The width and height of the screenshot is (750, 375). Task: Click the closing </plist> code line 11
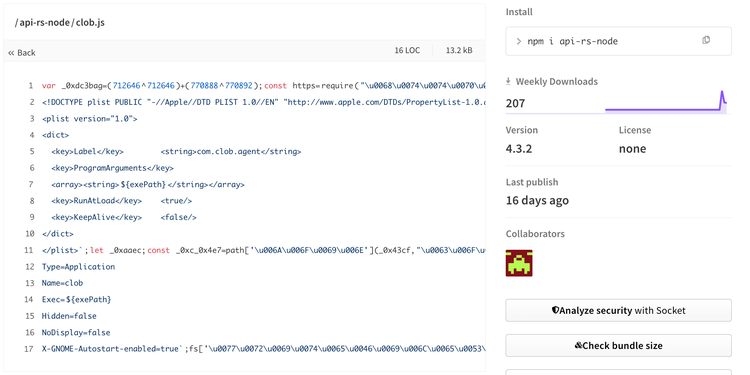pyautogui.click(x=264, y=250)
